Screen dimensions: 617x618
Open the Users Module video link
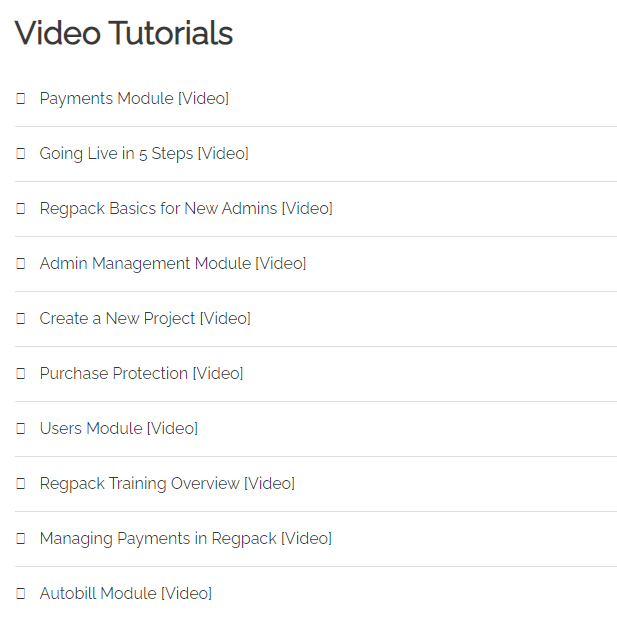119,428
